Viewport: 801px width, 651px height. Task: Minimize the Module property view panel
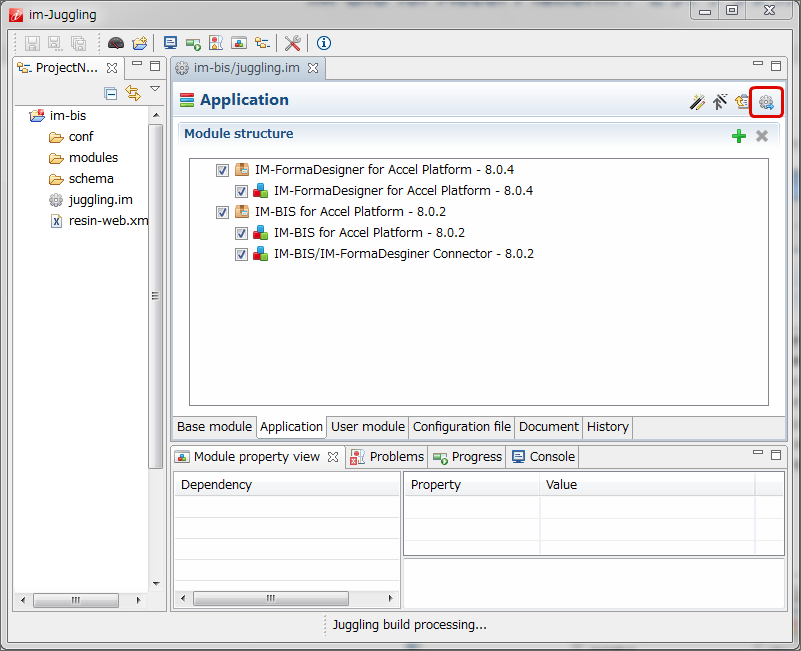[x=758, y=452]
